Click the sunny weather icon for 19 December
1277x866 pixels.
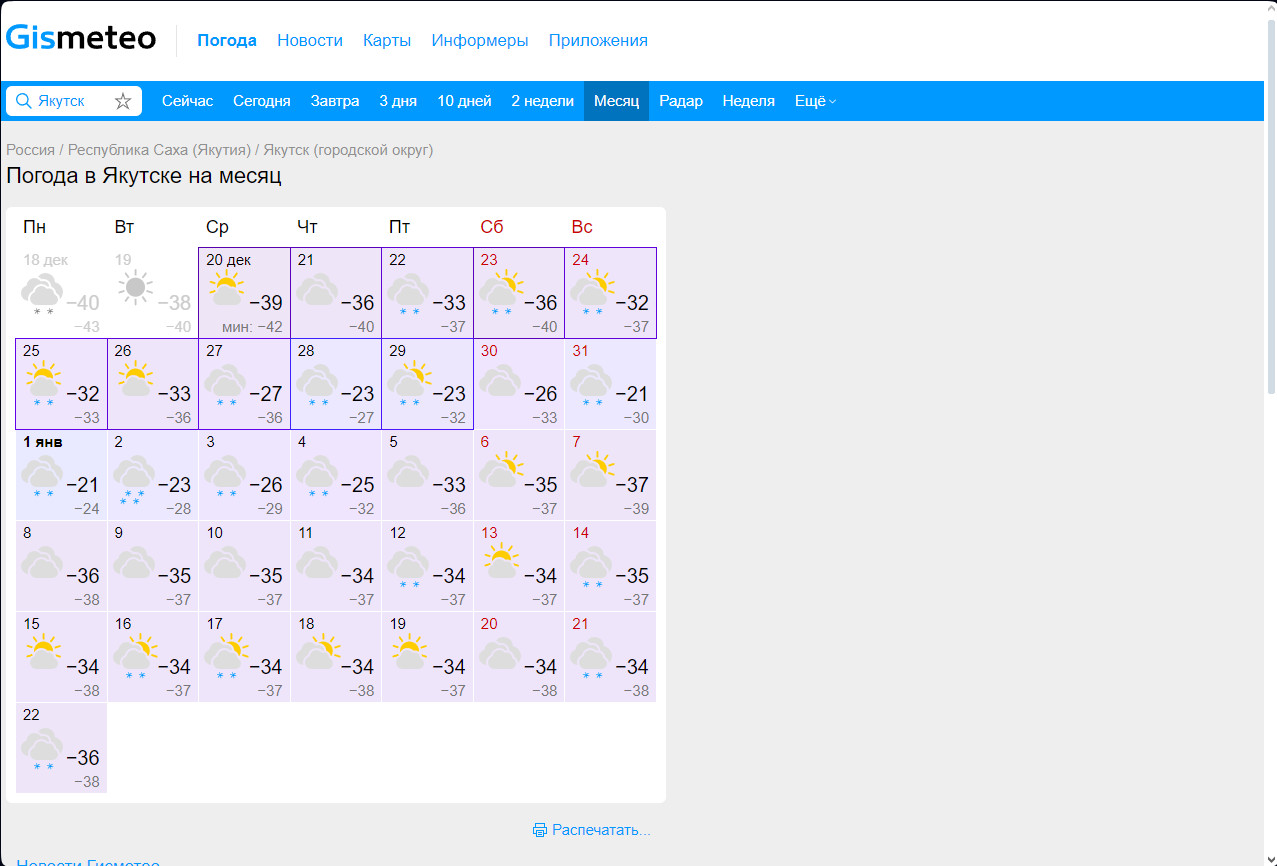135,288
